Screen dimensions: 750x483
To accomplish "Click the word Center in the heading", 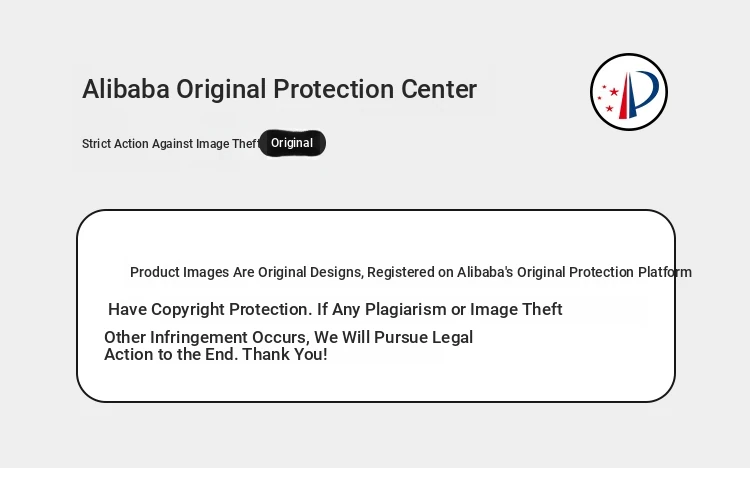I will 439,89.
